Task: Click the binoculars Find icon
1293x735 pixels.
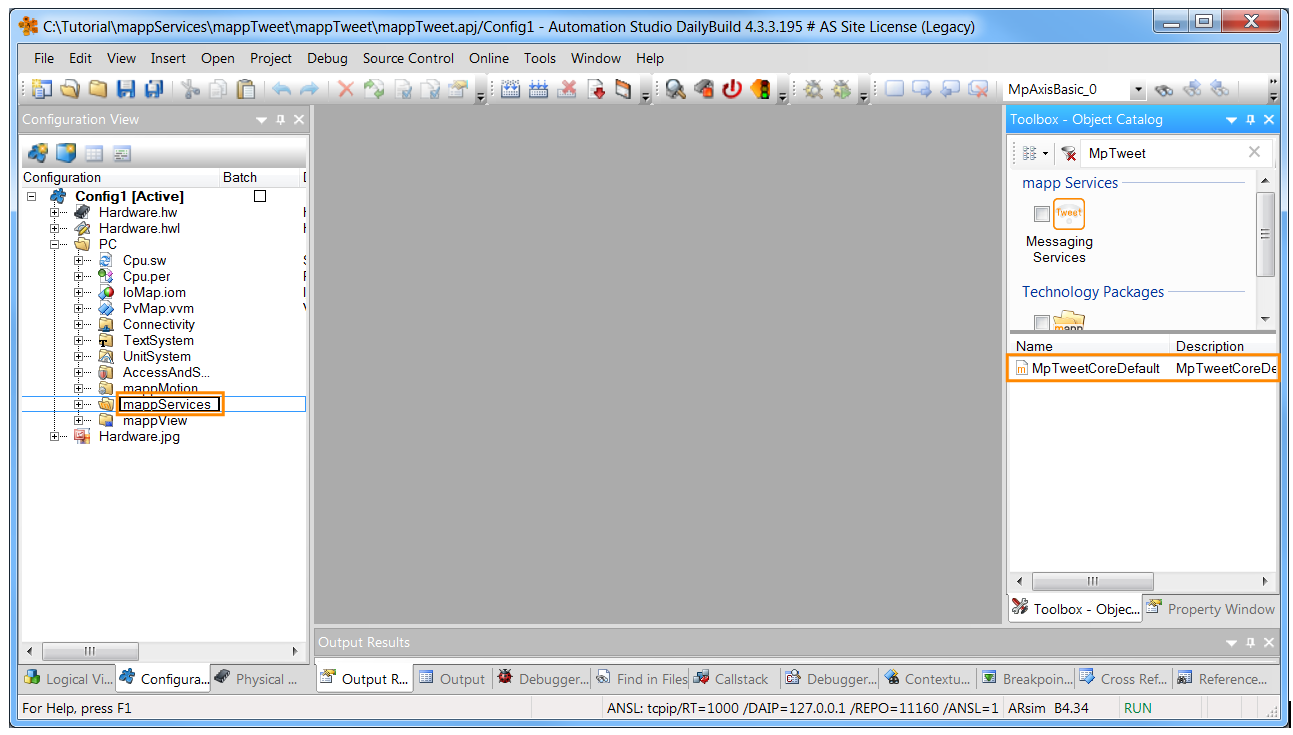Action: 1164,89
